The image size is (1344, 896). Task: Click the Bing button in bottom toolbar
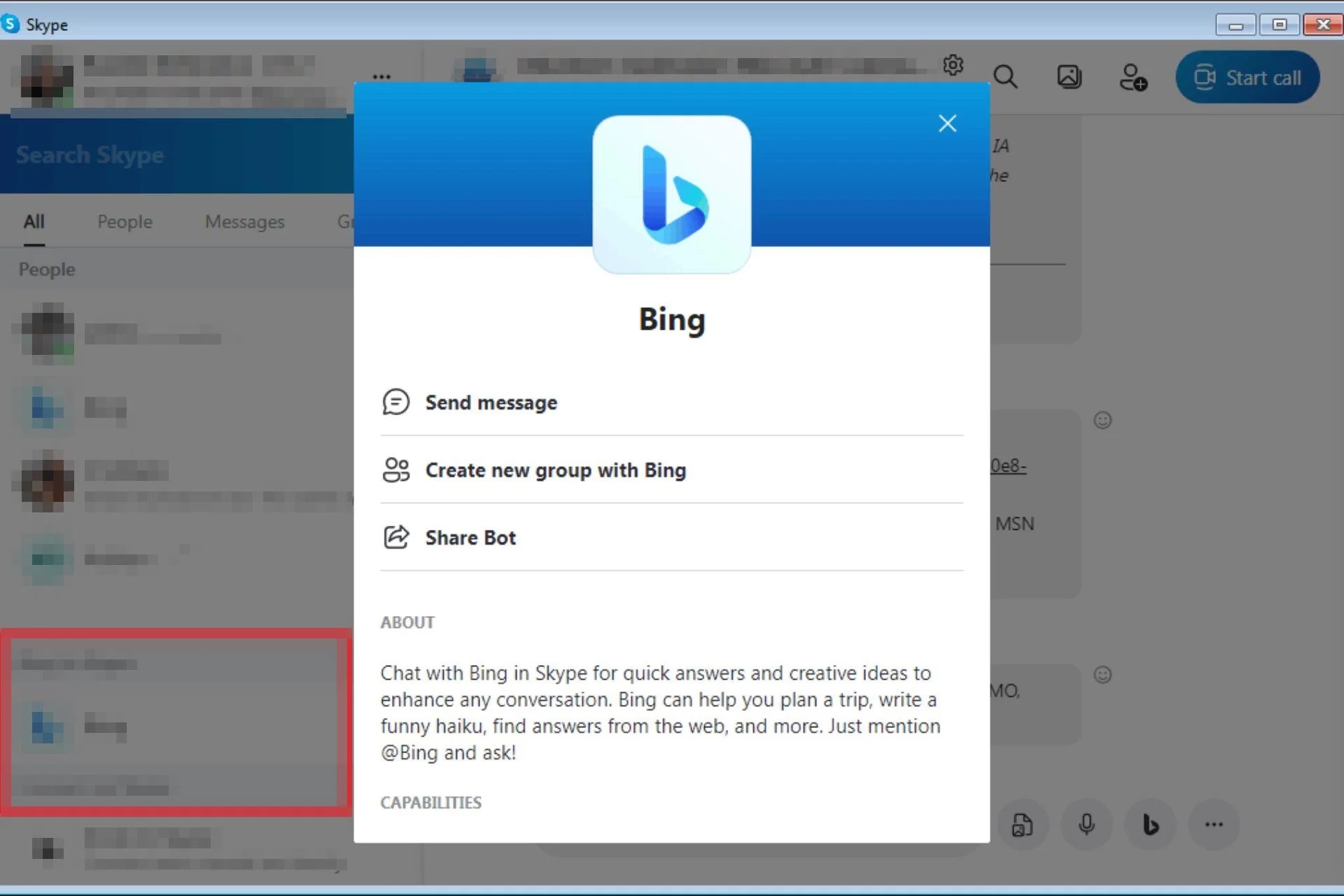pos(1150,824)
